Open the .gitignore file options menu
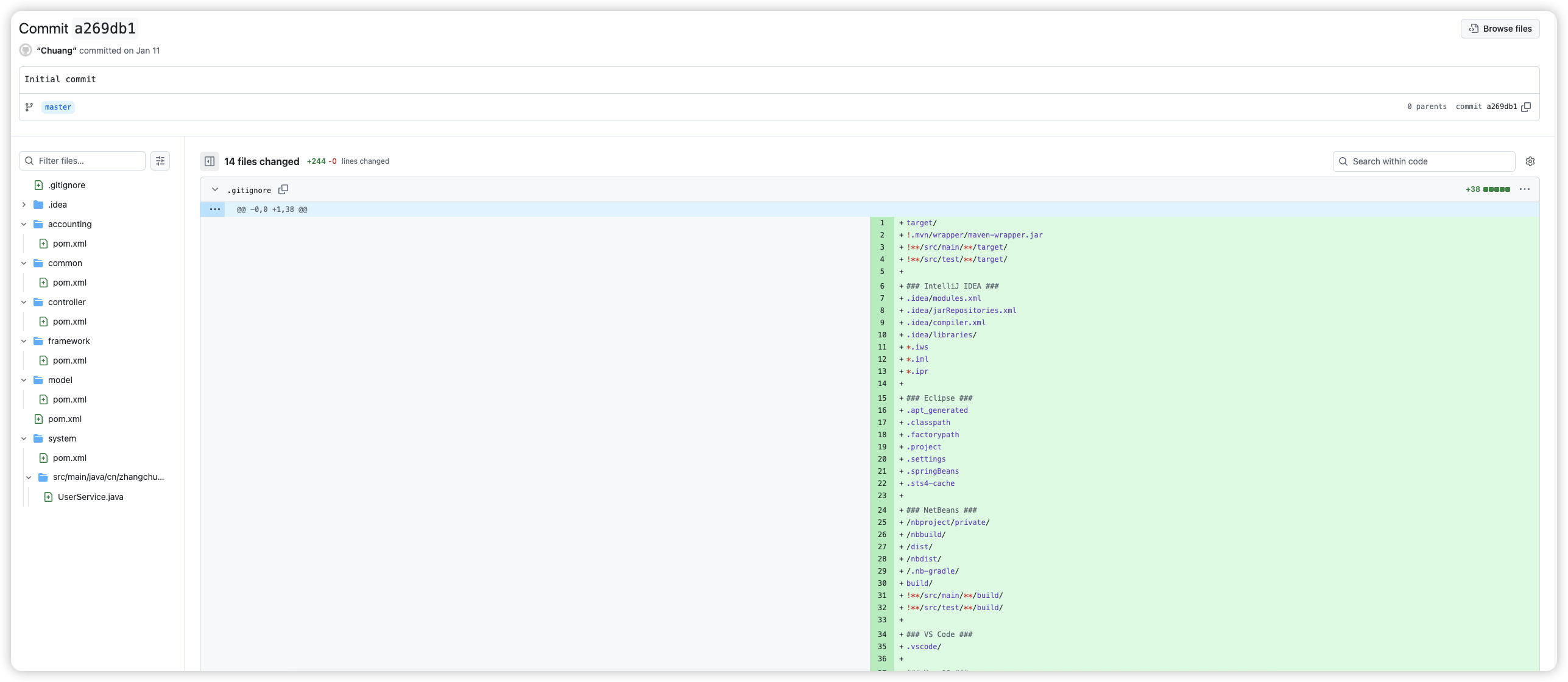1568x682 pixels. click(x=1525, y=189)
